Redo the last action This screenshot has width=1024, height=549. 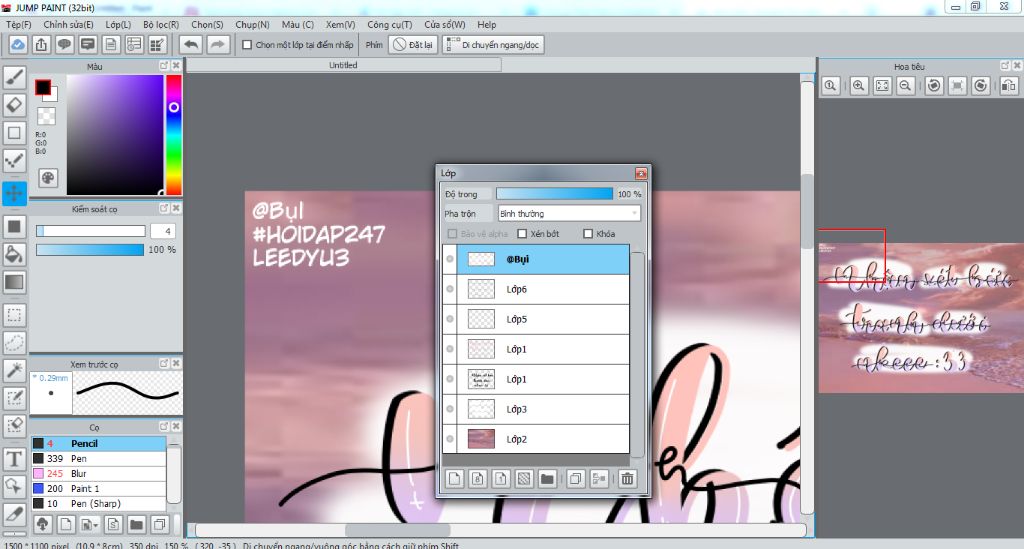(x=217, y=44)
